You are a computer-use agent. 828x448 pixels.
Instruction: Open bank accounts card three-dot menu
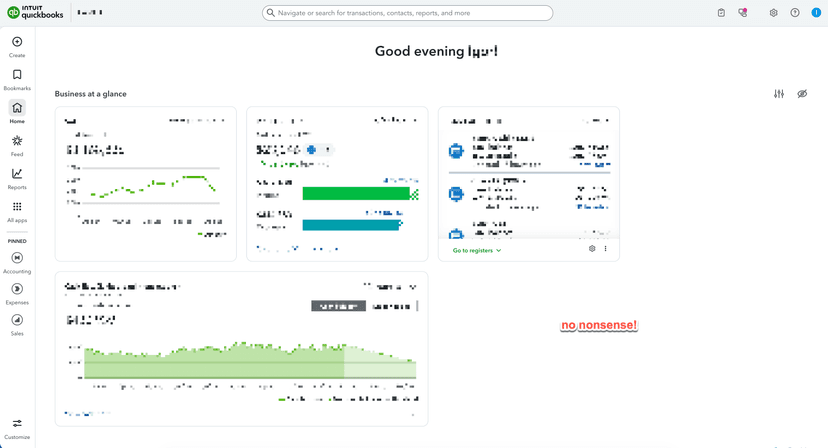tap(605, 248)
